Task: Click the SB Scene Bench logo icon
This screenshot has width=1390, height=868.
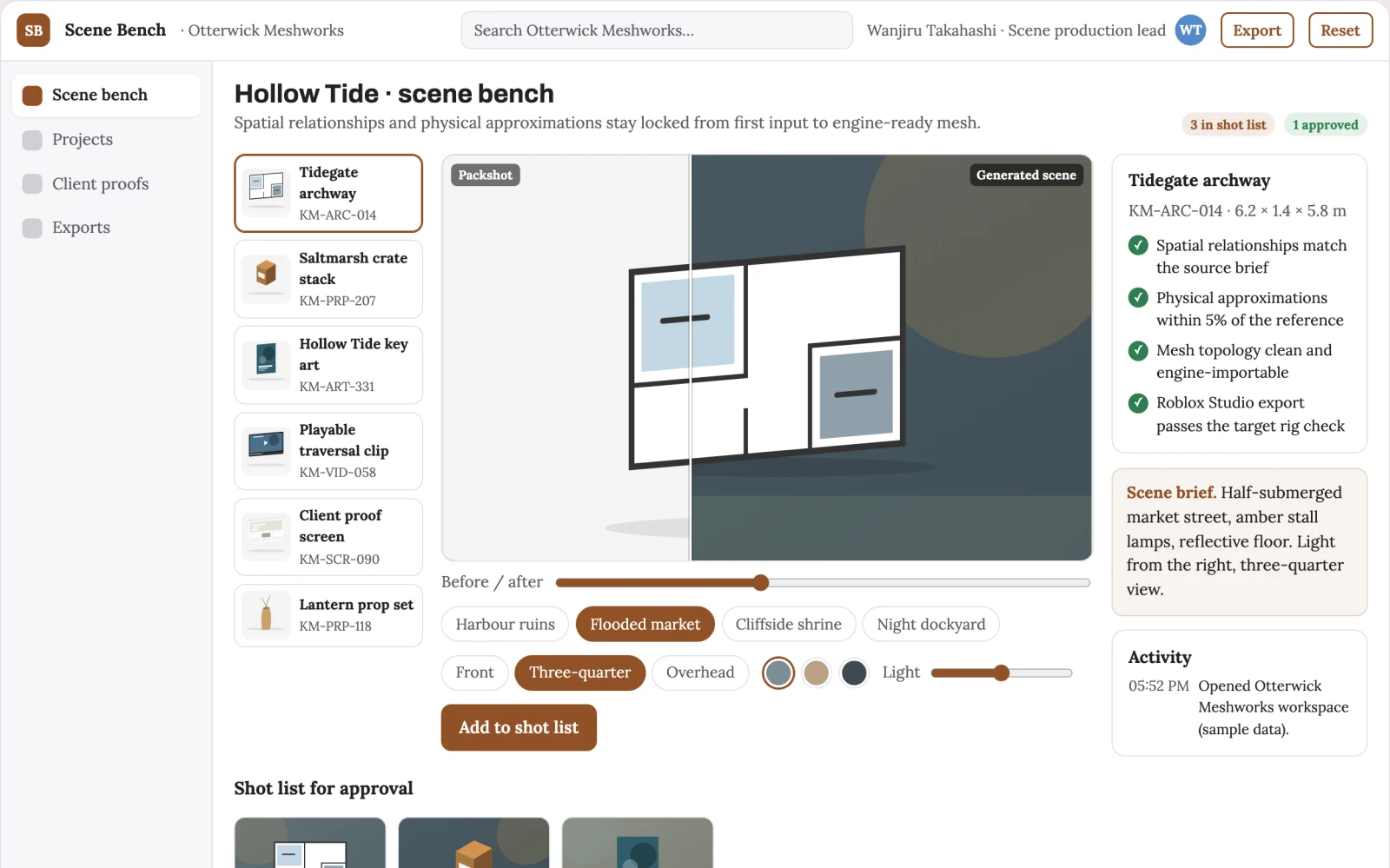Action: (33, 30)
